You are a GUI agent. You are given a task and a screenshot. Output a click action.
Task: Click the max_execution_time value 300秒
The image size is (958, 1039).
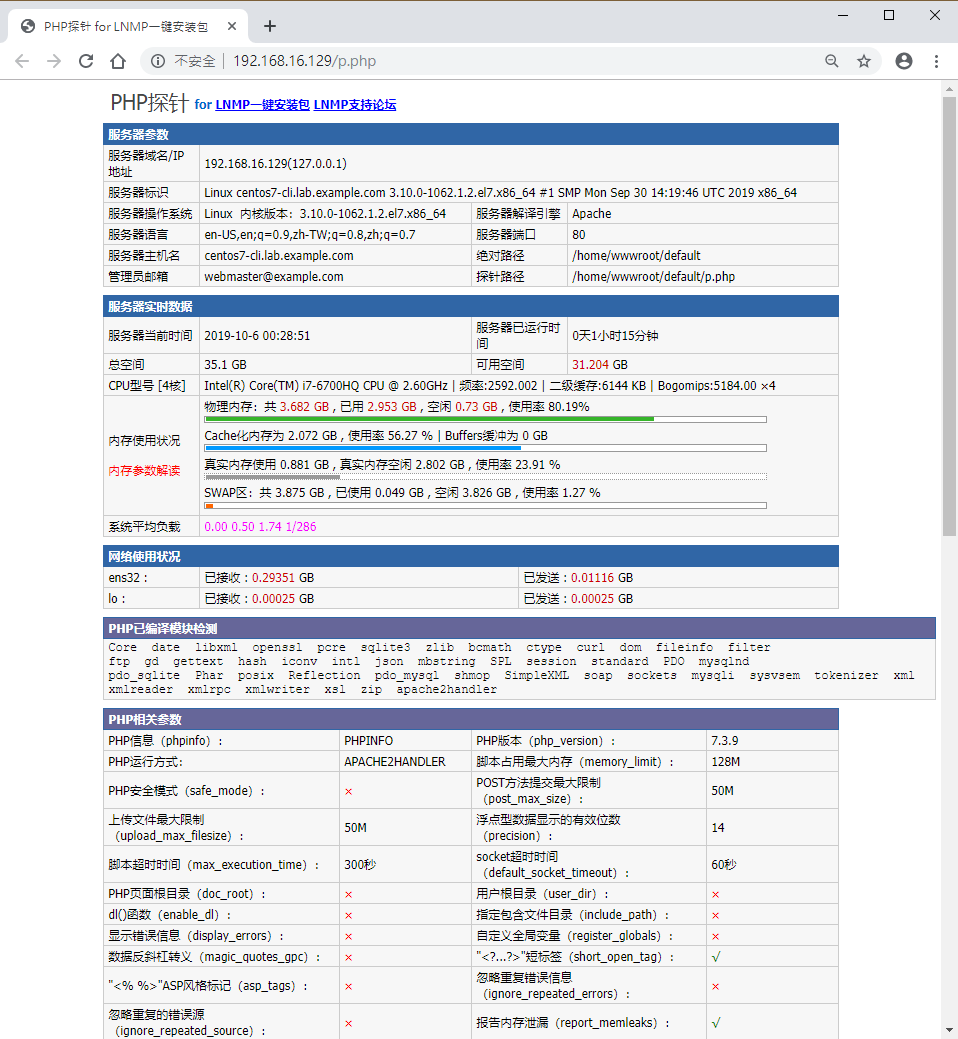click(x=360, y=865)
